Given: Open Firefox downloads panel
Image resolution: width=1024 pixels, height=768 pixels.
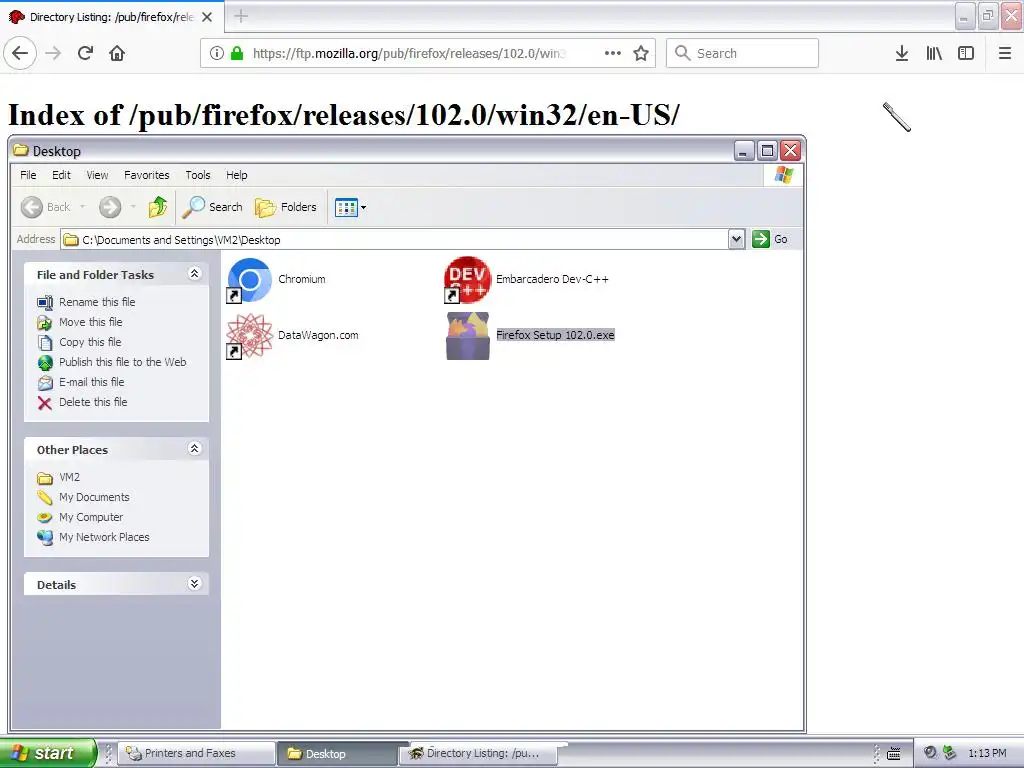Looking at the screenshot, I should click(902, 53).
